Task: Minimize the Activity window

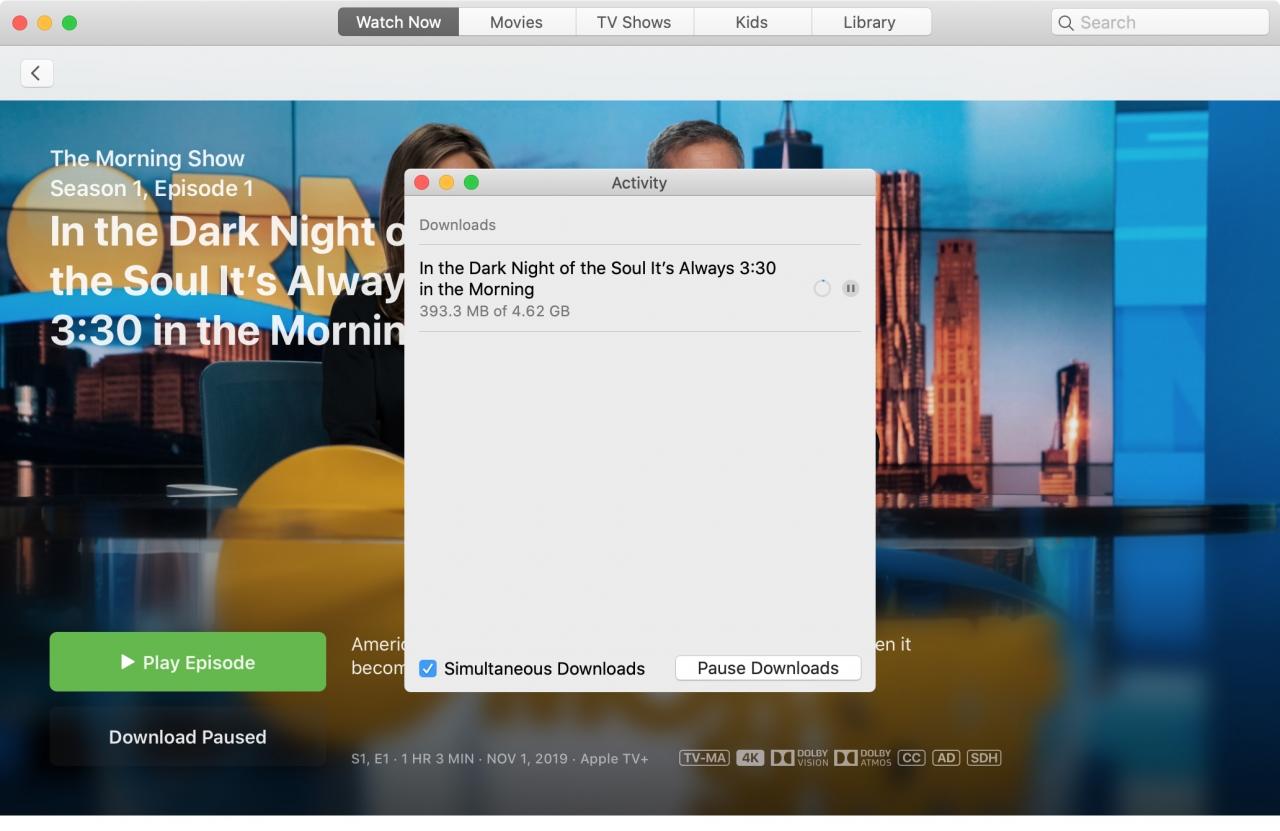Action: [447, 182]
